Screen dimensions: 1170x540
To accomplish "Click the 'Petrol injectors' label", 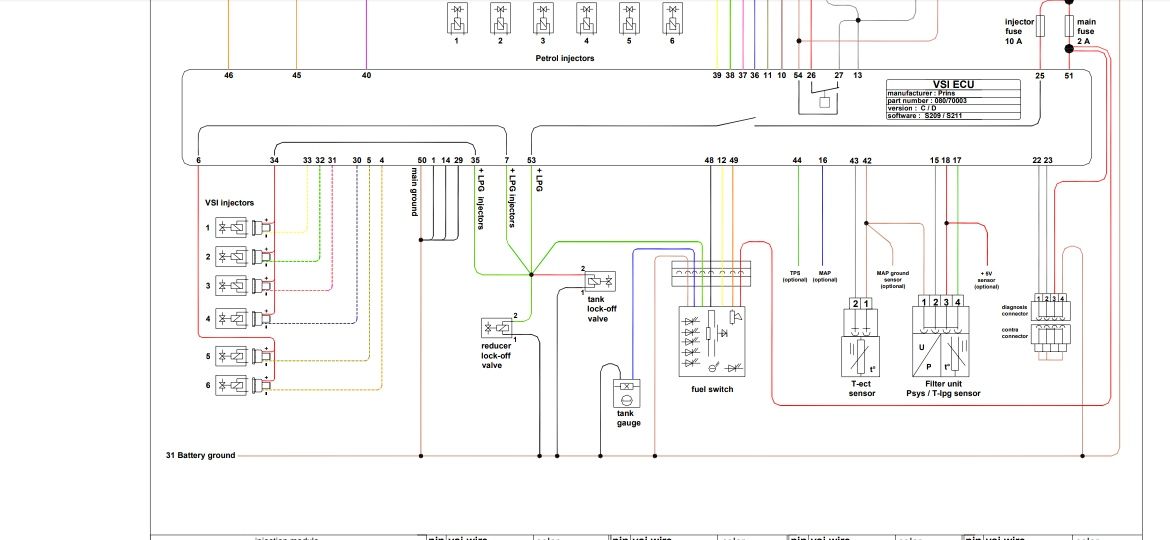I will tap(565, 58).
